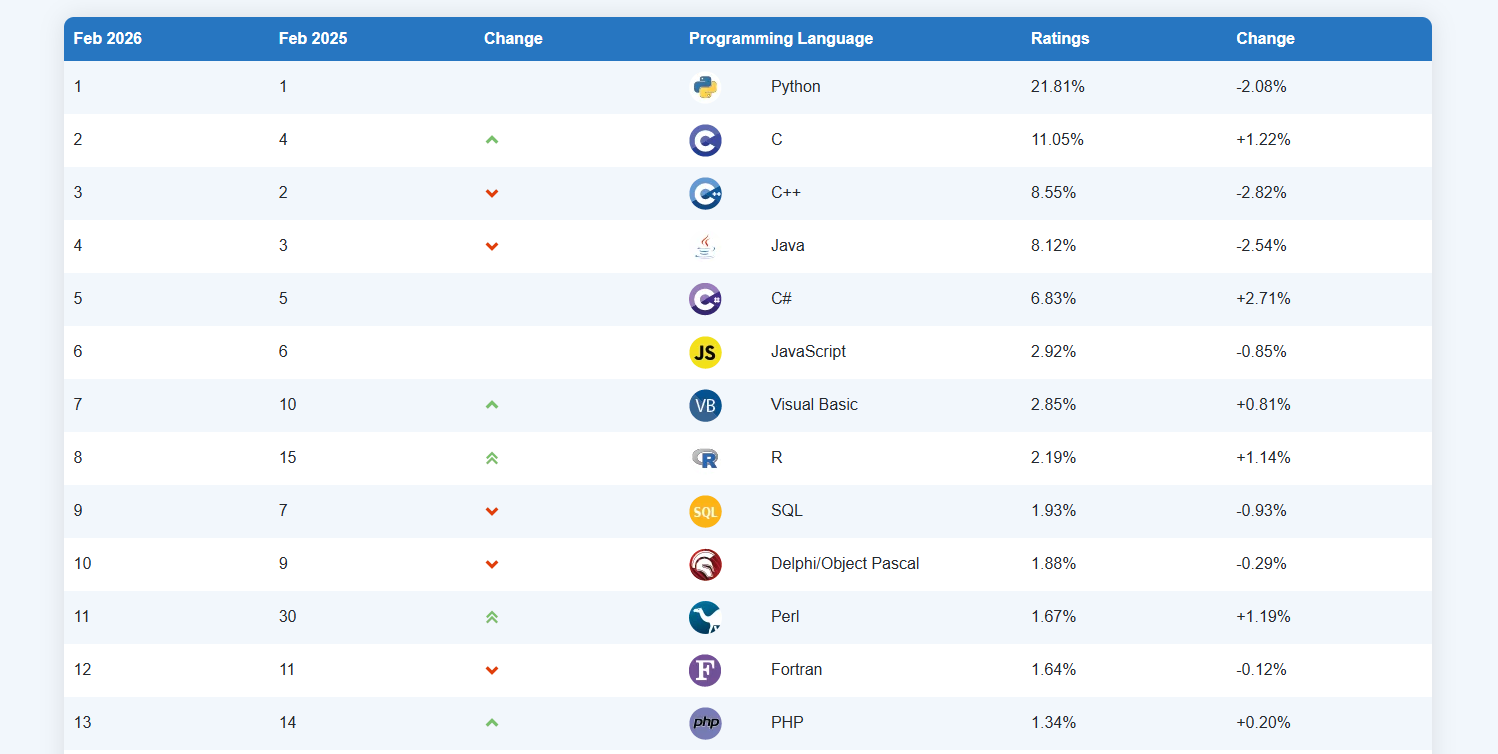Click the Programming Language column header
Image resolution: width=1498 pixels, height=754 pixels.
[x=780, y=39]
